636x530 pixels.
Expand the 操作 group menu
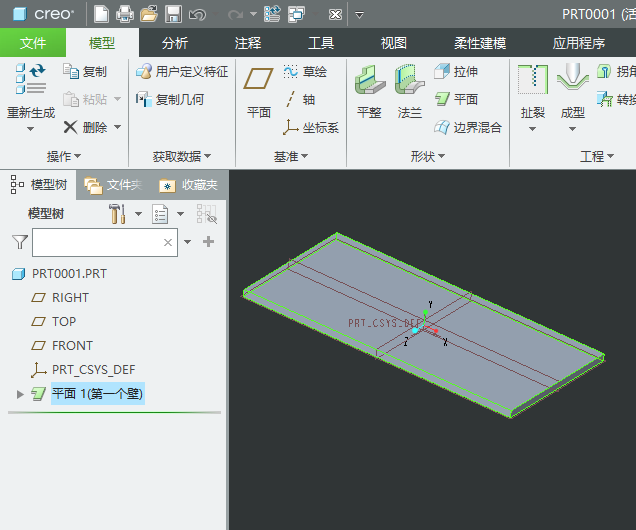(64, 156)
